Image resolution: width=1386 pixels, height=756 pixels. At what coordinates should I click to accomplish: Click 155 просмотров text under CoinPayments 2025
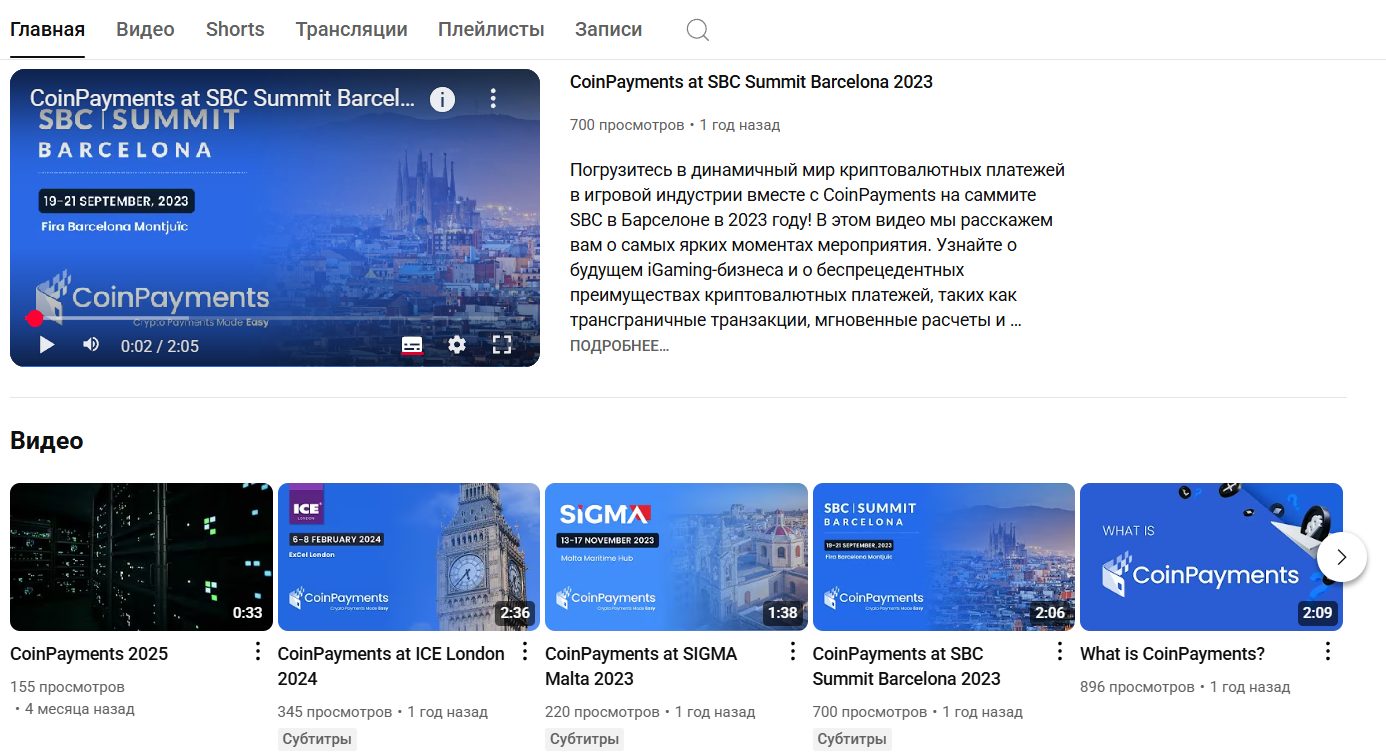(x=67, y=687)
